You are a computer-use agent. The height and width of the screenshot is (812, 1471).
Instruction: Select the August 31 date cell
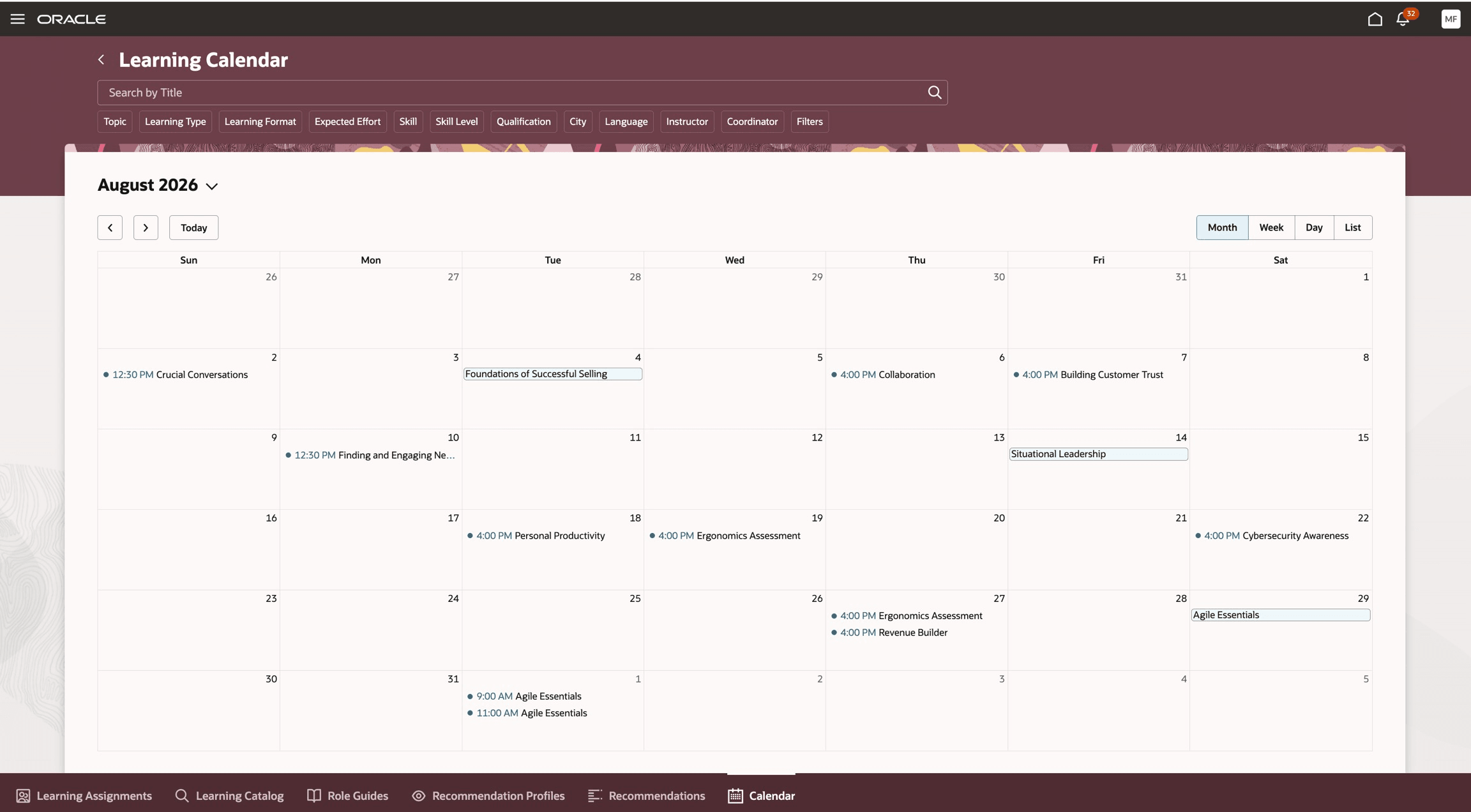pyautogui.click(x=370, y=710)
